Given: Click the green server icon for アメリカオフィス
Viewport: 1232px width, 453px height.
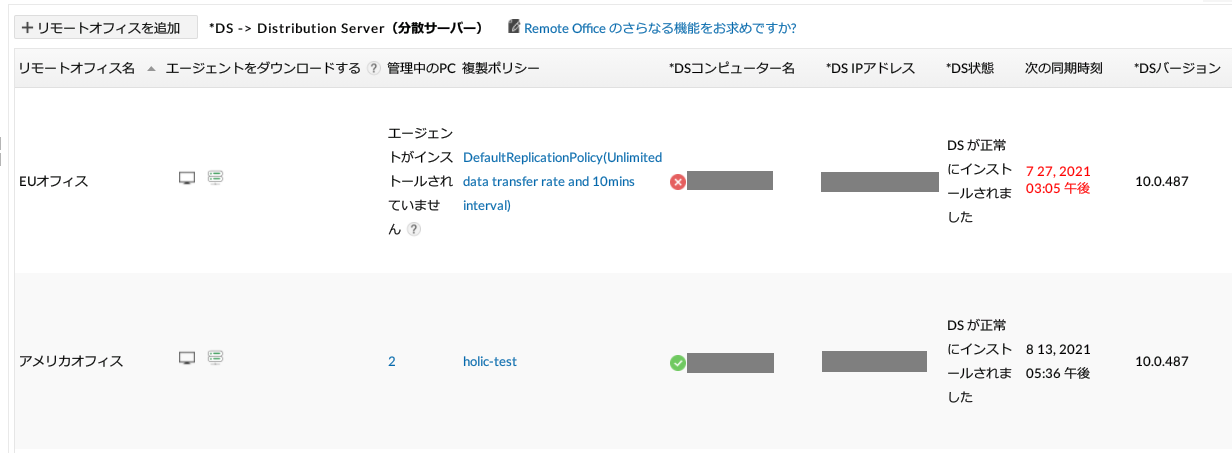Looking at the screenshot, I should (214, 358).
